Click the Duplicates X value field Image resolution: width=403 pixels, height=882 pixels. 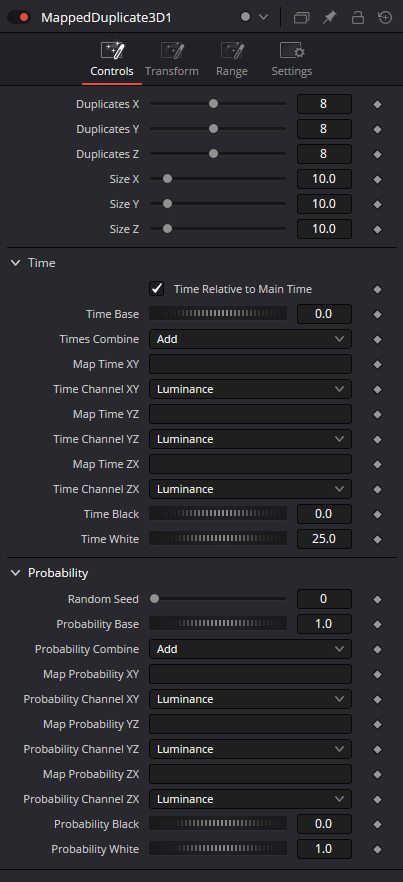click(324, 104)
